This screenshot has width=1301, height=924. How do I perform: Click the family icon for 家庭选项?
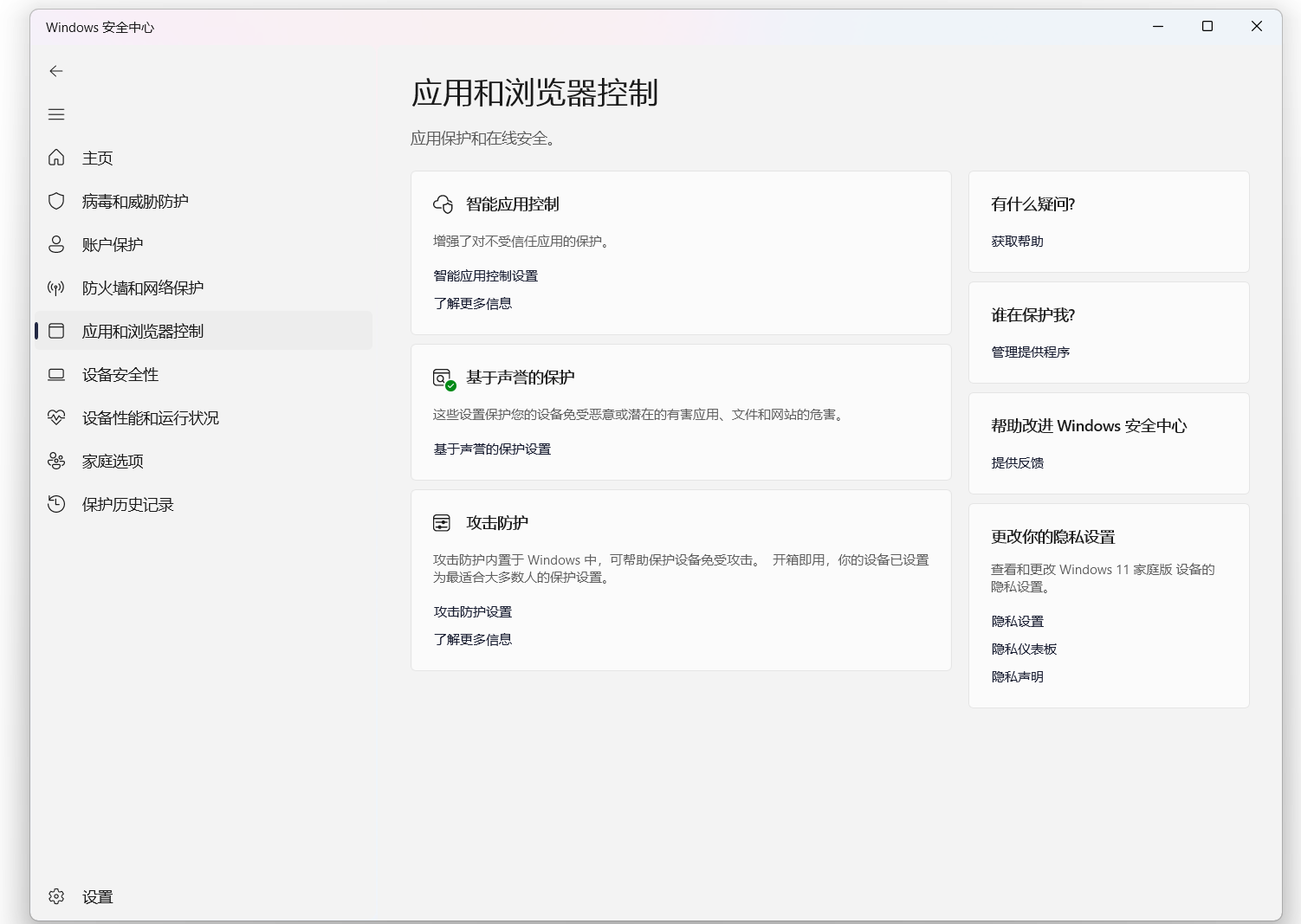pos(56,461)
